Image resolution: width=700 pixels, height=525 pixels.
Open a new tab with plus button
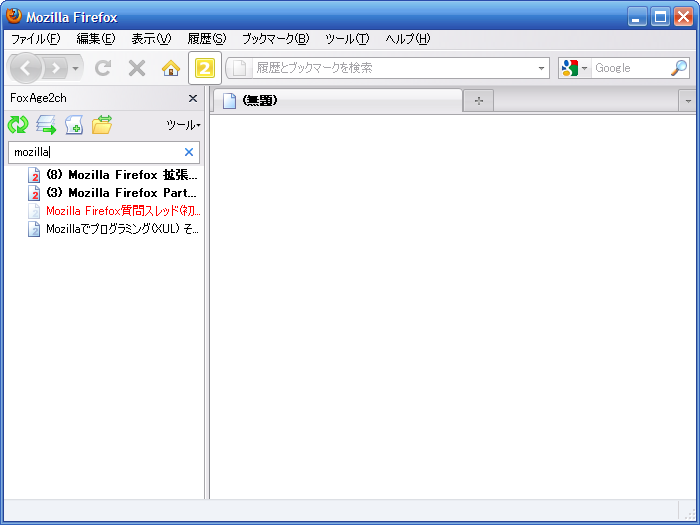pos(479,101)
